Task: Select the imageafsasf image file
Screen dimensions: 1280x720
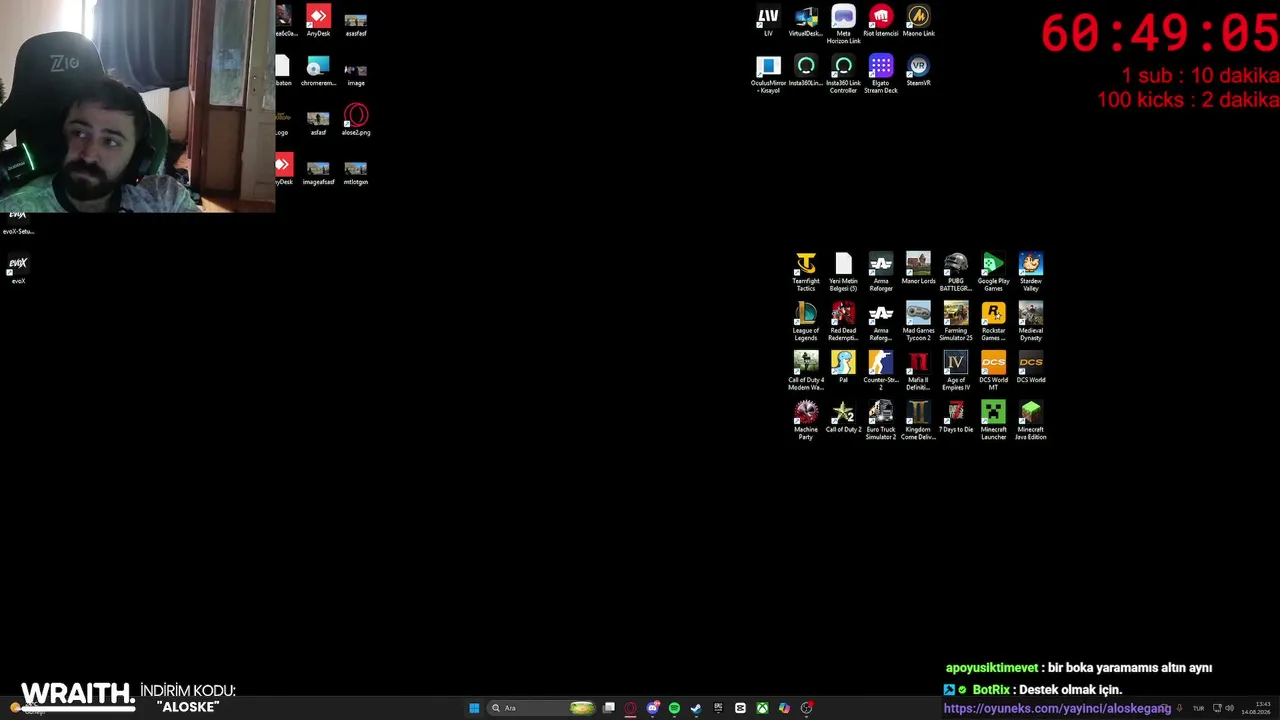Action: (318, 172)
